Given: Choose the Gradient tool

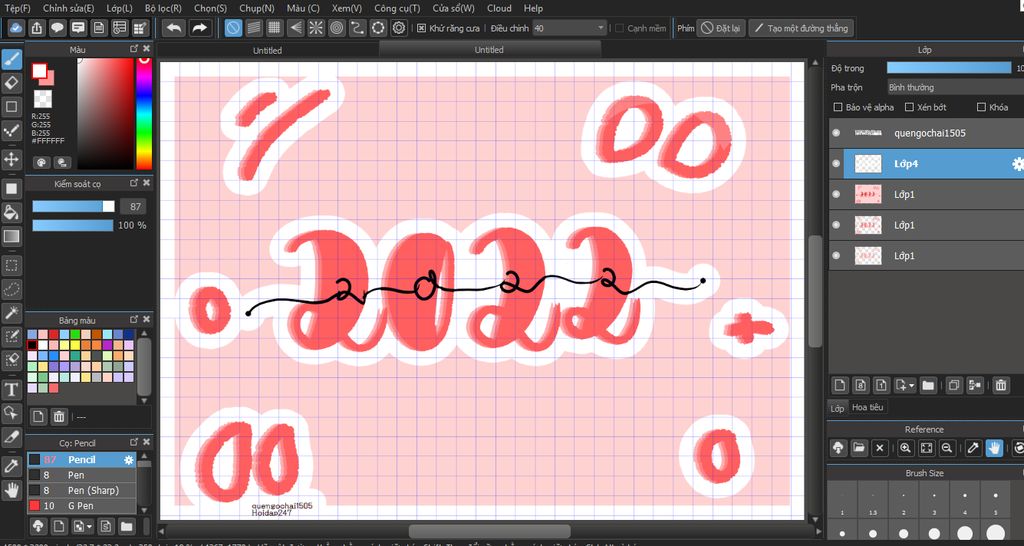Looking at the screenshot, I should tap(12, 236).
